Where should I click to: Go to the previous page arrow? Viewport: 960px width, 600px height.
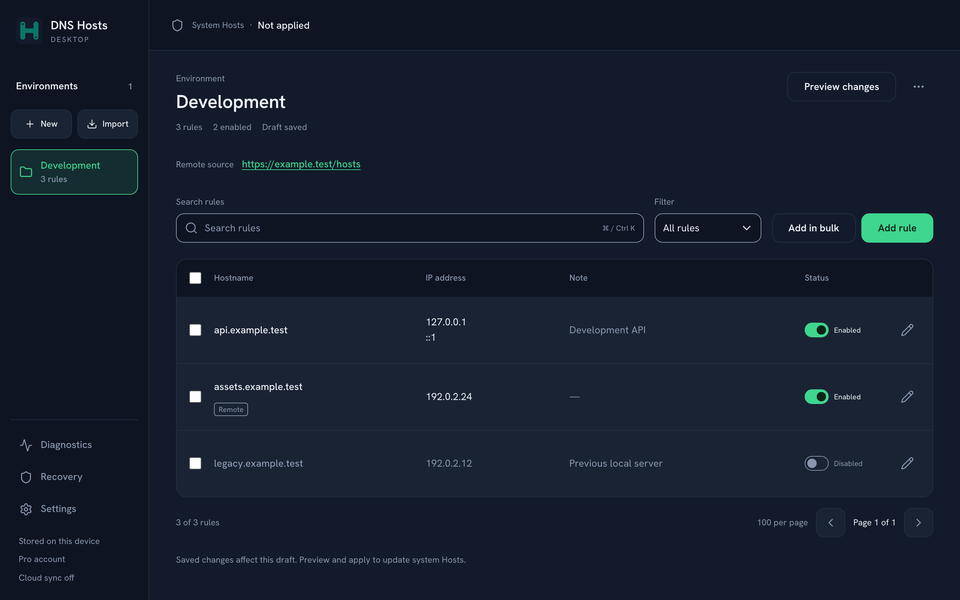pyautogui.click(x=831, y=523)
